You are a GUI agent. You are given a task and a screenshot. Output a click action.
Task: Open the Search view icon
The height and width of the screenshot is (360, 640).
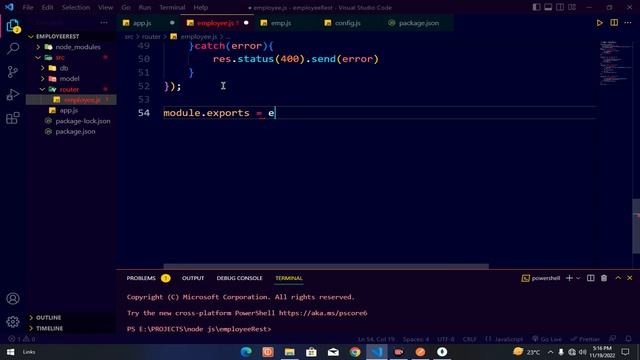tap(13, 49)
